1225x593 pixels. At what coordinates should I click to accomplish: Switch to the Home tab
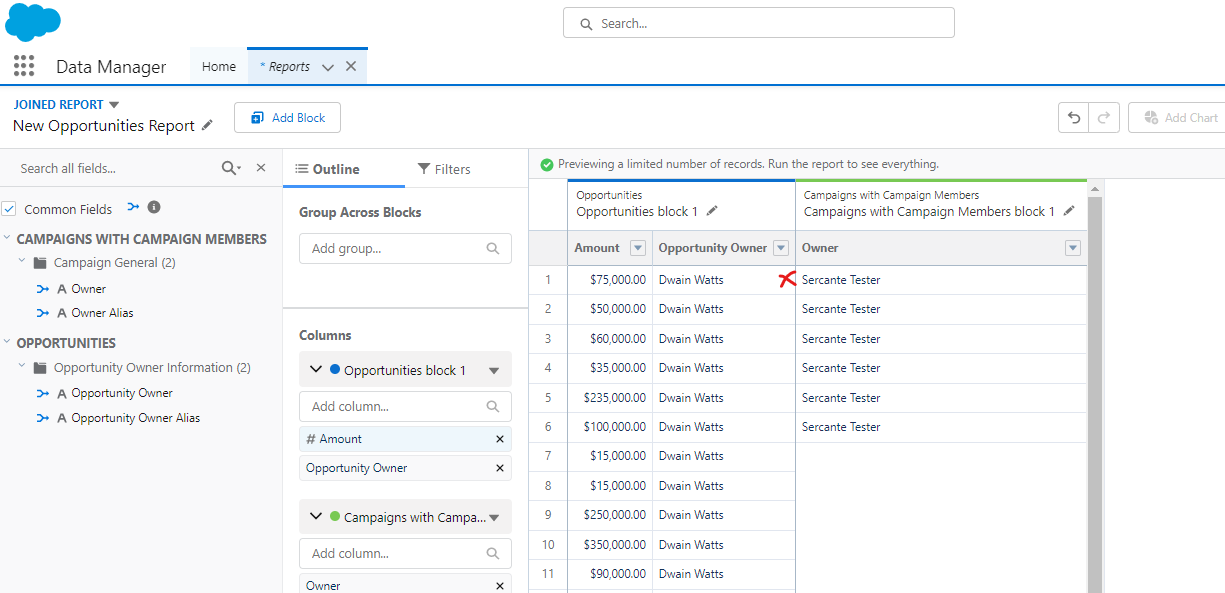tap(219, 67)
